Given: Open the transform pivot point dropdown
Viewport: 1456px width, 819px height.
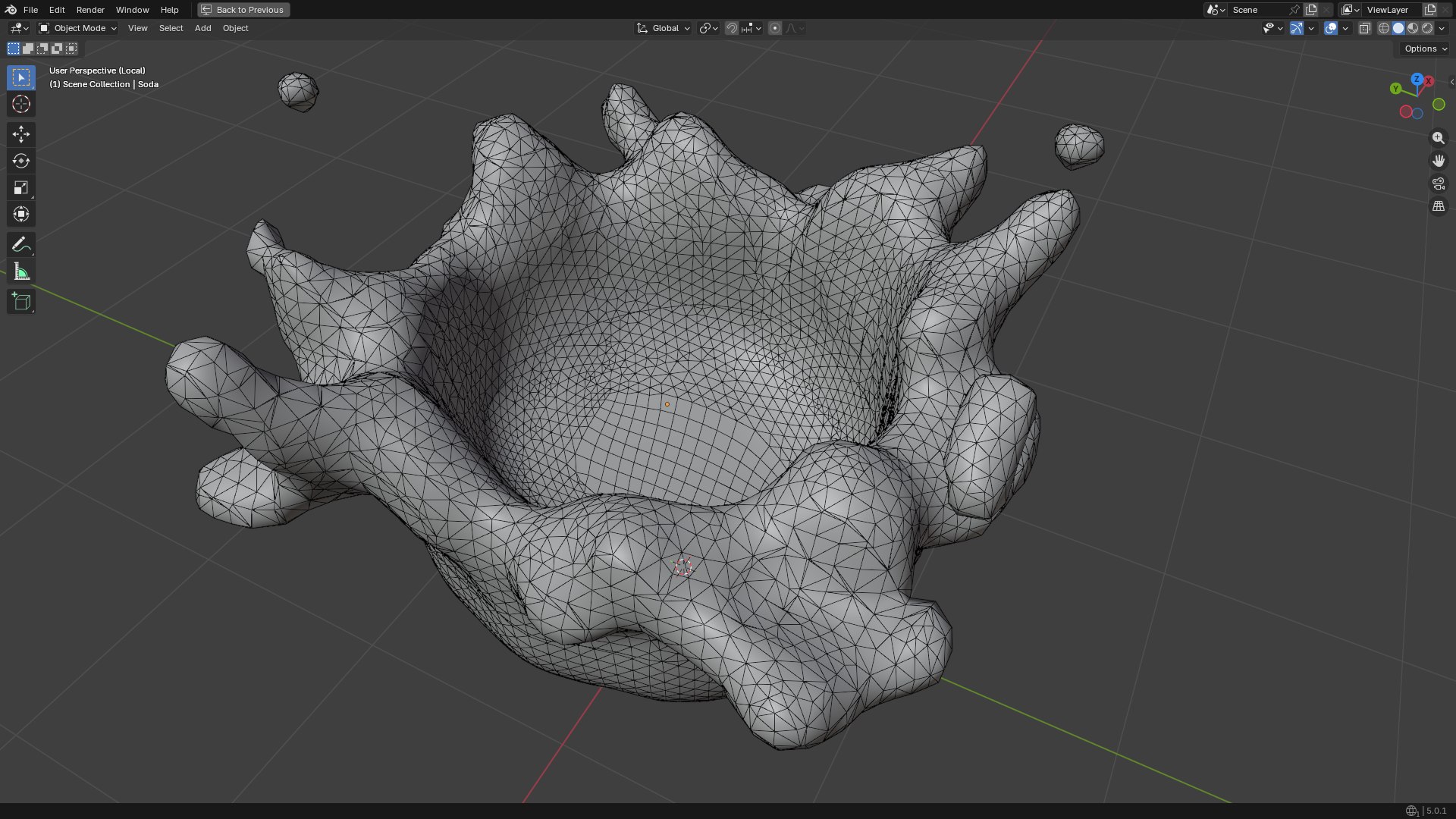Looking at the screenshot, I should click(708, 28).
